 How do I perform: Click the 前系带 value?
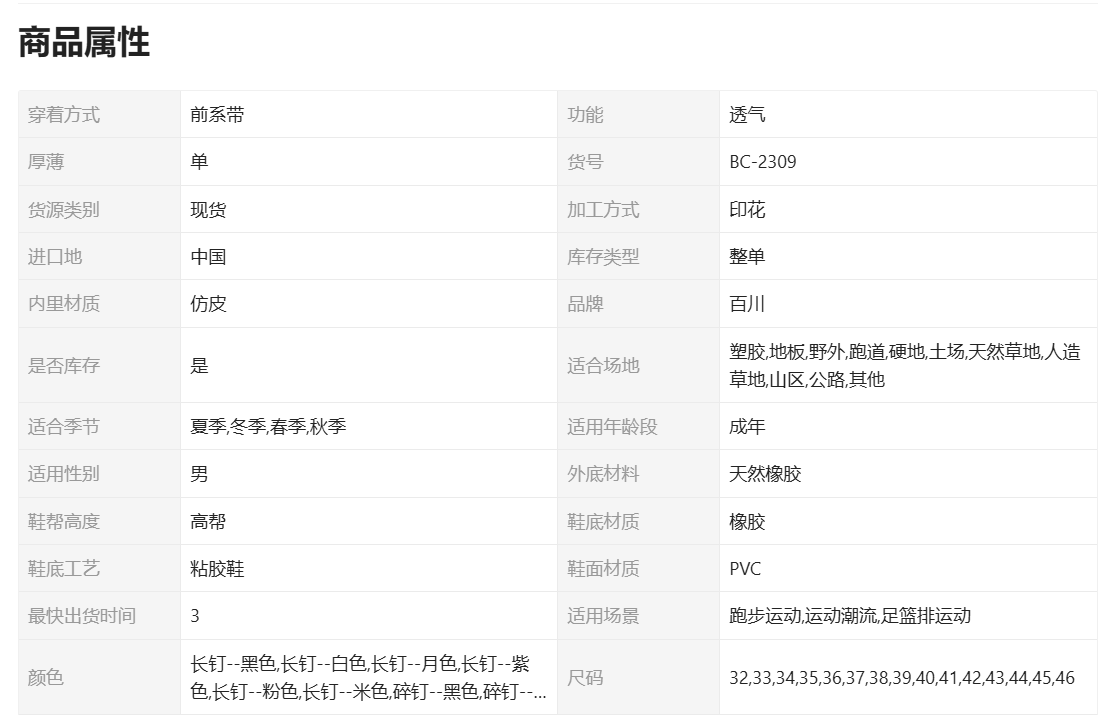[217, 115]
